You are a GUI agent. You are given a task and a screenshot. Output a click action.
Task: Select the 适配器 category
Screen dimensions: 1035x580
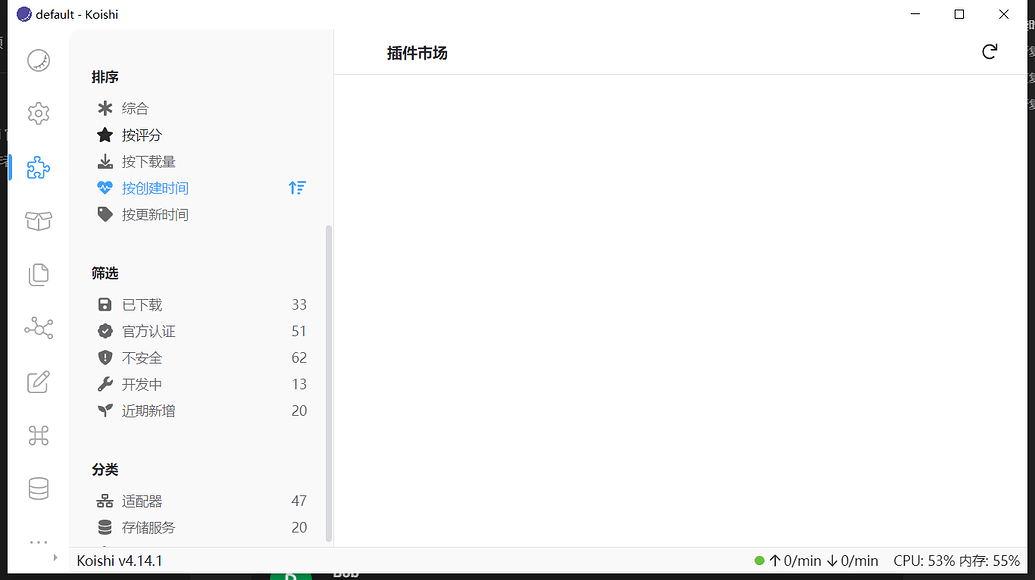(x=142, y=501)
